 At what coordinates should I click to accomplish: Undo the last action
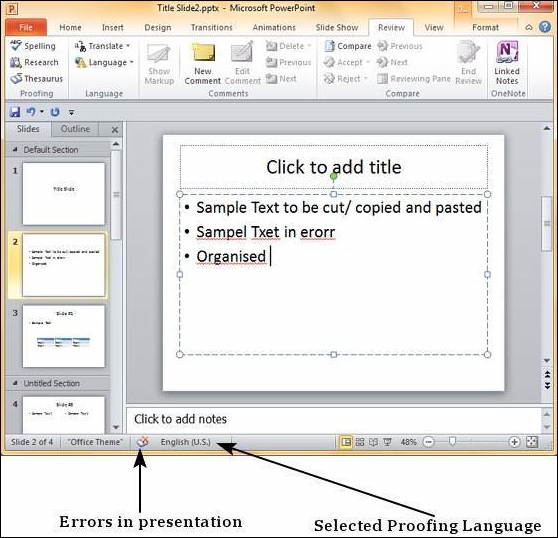(x=31, y=112)
